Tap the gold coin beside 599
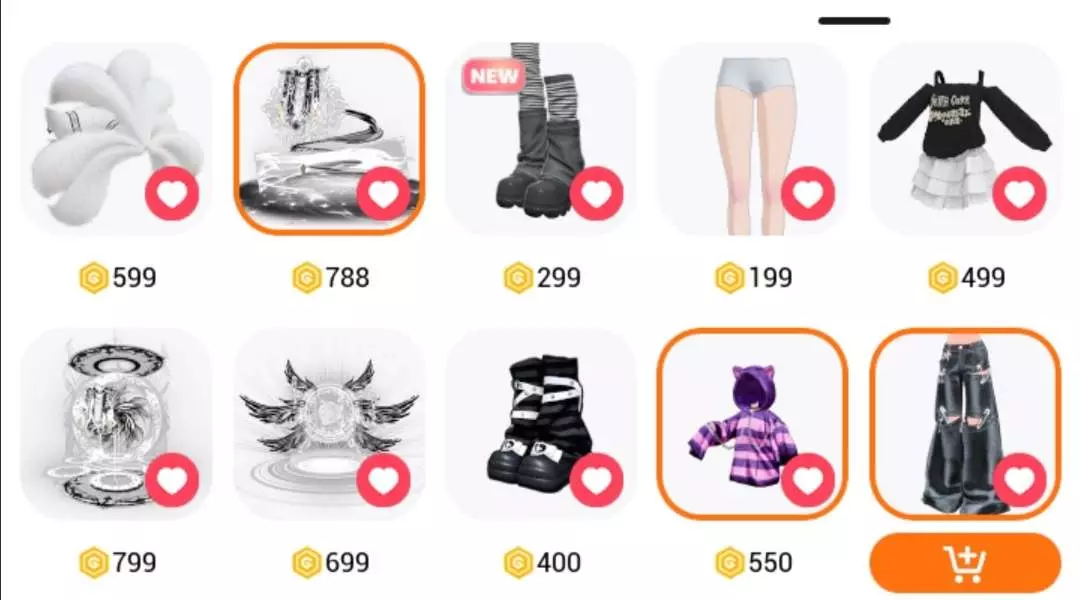This screenshot has width=1080, height=600. click(x=94, y=278)
